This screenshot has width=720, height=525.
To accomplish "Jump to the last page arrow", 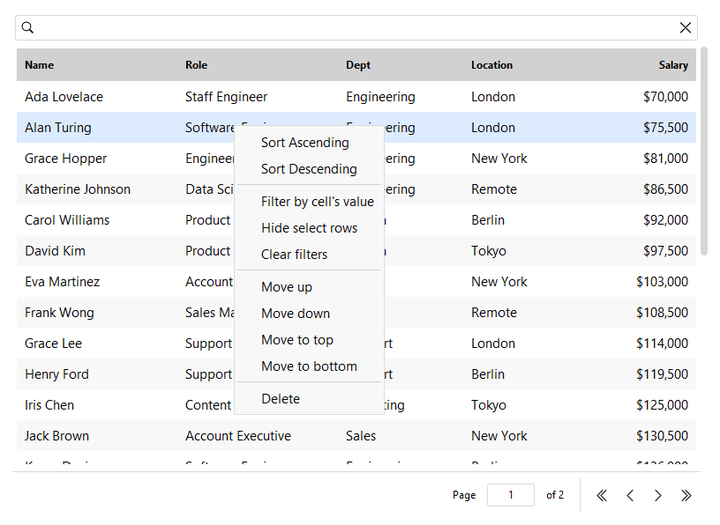I will click(x=686, y=495).
